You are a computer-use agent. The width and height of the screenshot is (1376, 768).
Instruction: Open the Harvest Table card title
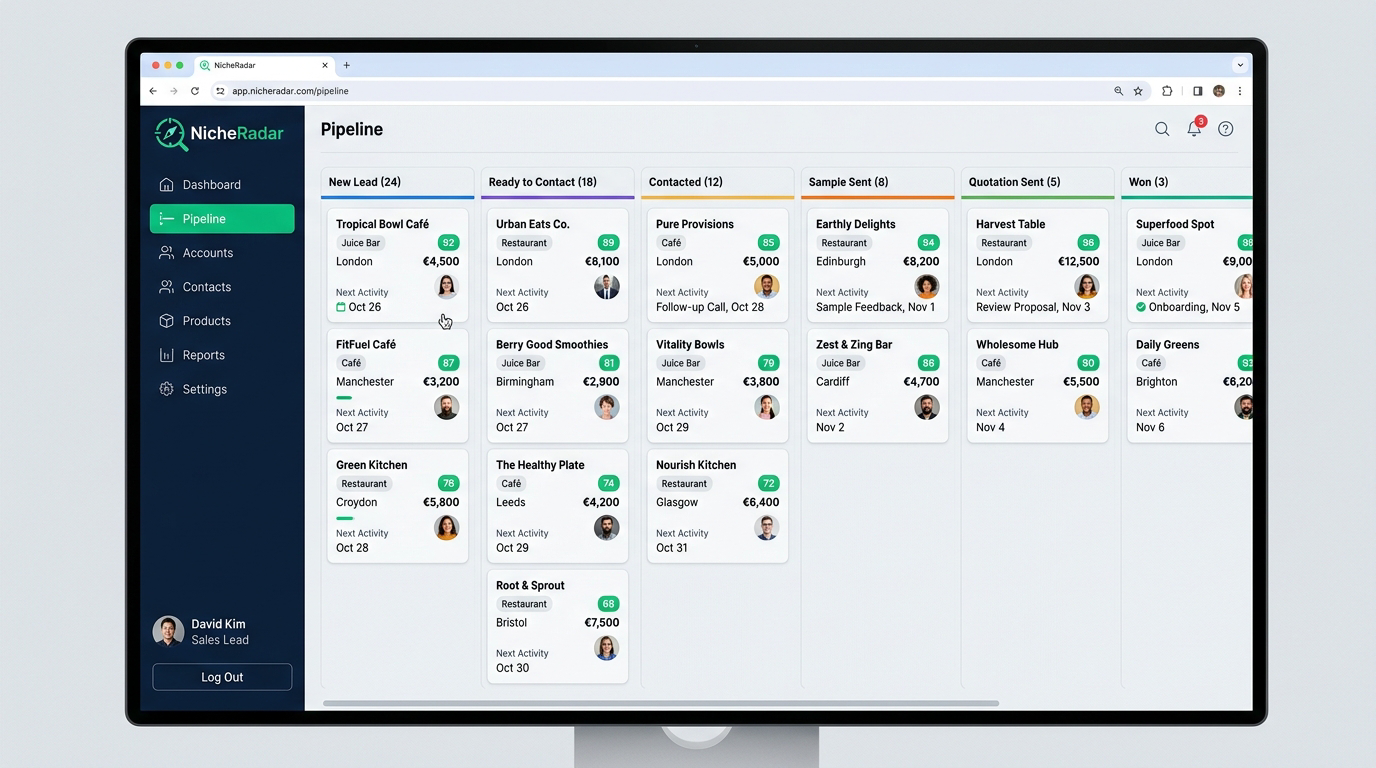(x=1011, y=224)
